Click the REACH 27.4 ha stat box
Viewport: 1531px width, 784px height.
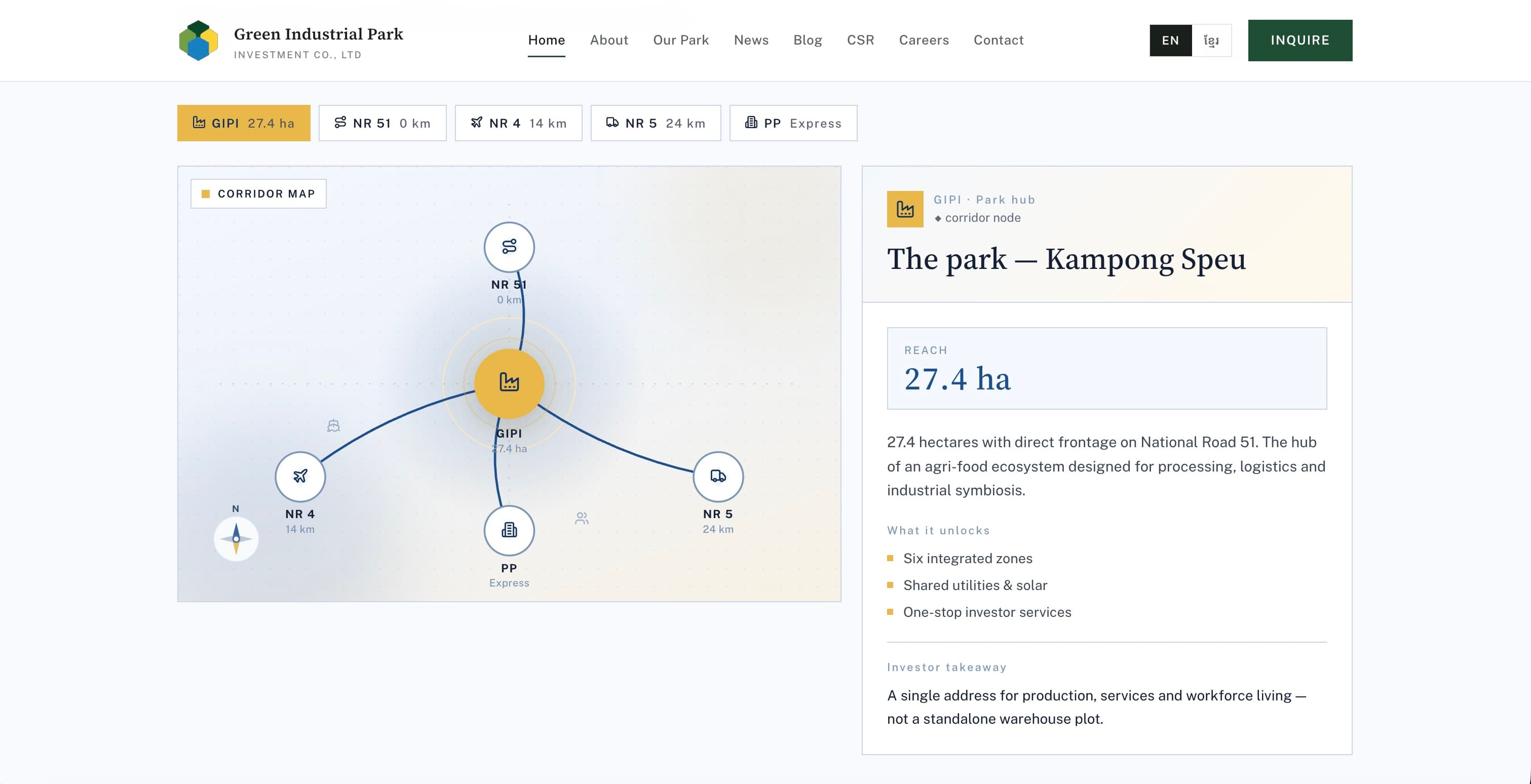(x=1106, y=368)
